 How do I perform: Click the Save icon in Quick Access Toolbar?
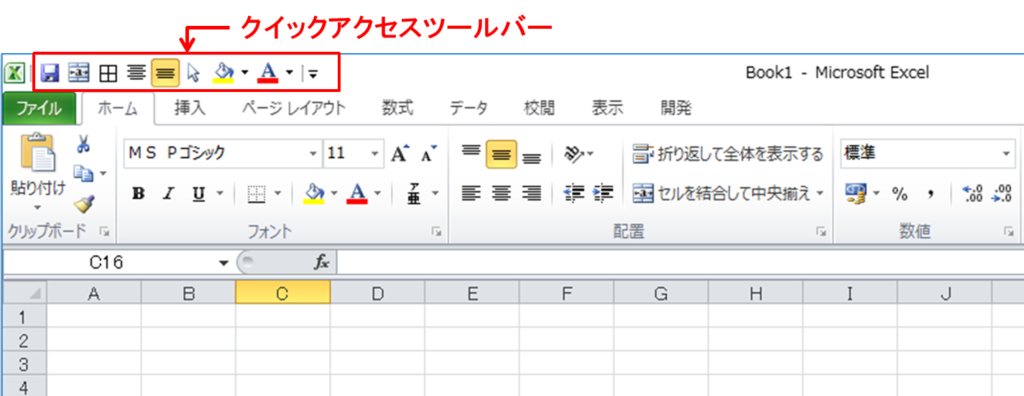coord(50,73)
